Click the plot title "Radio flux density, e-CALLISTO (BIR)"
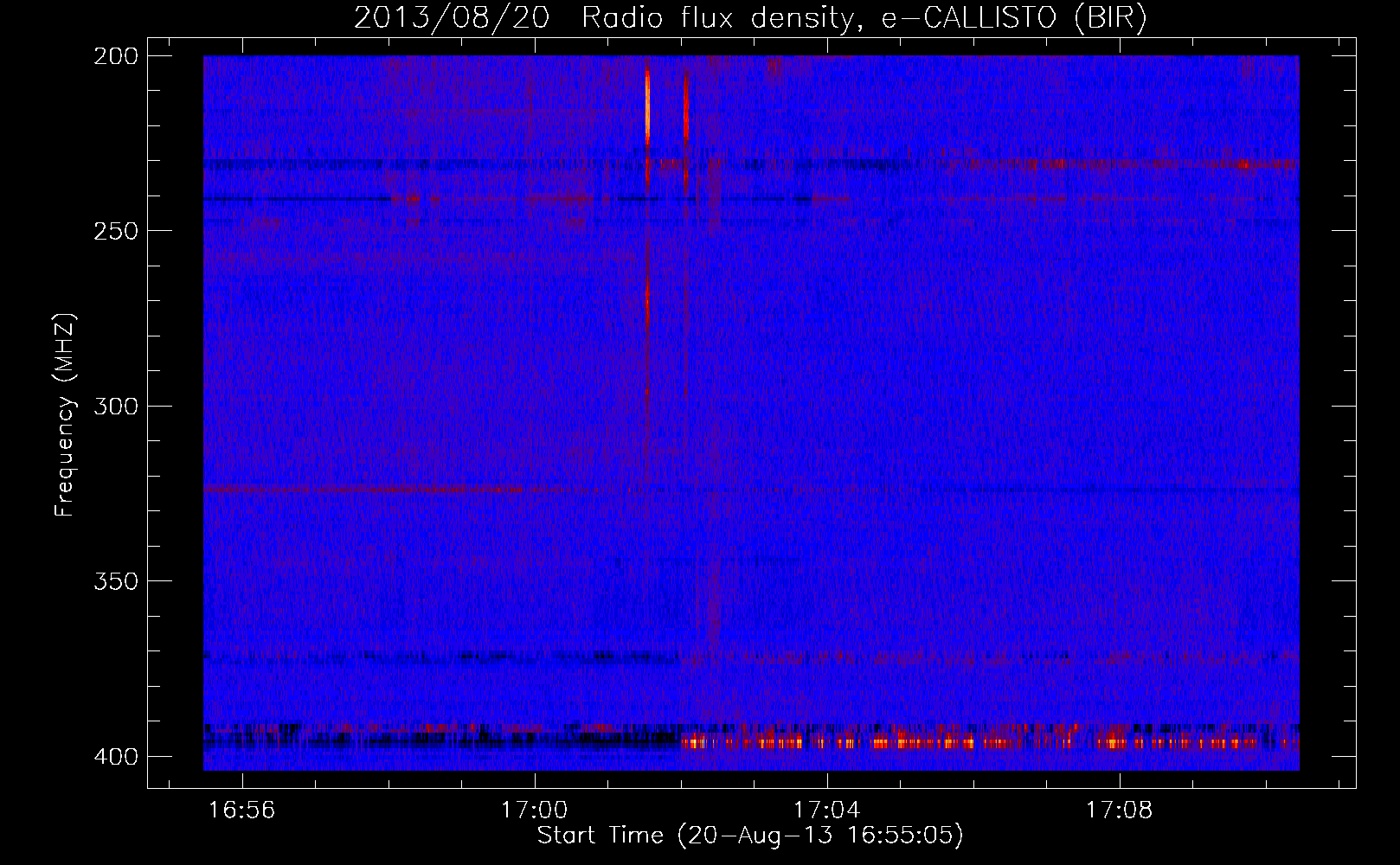Screen dimensions: 1400x865 coord(864,17)
